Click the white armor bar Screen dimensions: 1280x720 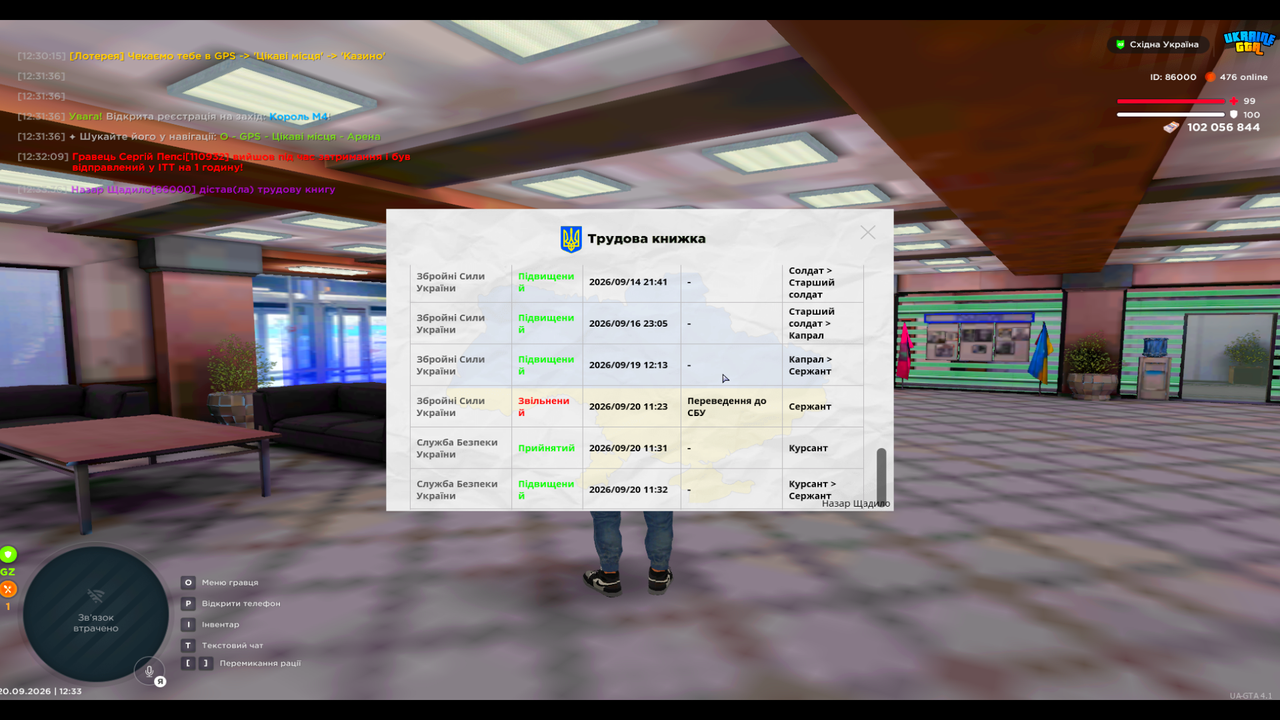(x=1171, y=115)
